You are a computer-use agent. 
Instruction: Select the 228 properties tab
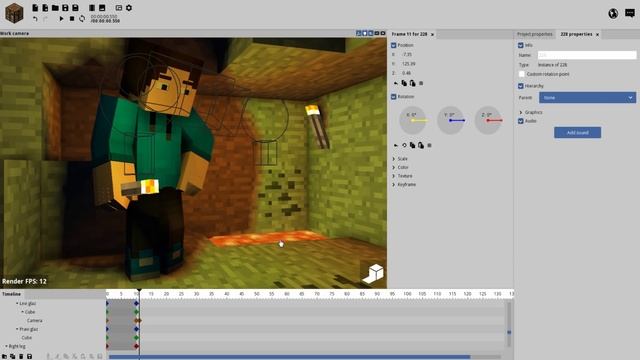point(576,34)
